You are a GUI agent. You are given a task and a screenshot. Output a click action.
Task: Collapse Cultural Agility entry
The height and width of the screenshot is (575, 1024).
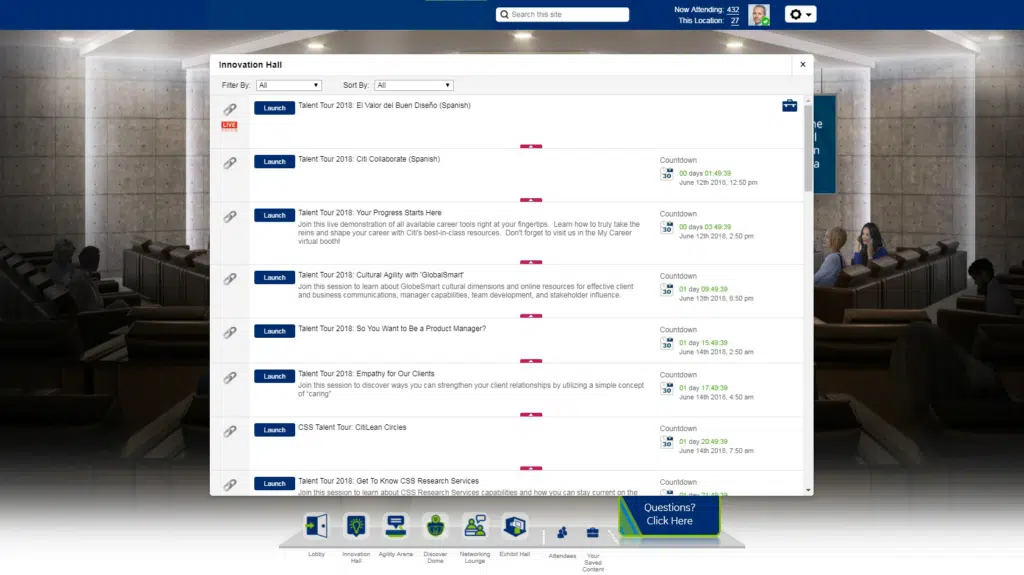tap(531, 316)
